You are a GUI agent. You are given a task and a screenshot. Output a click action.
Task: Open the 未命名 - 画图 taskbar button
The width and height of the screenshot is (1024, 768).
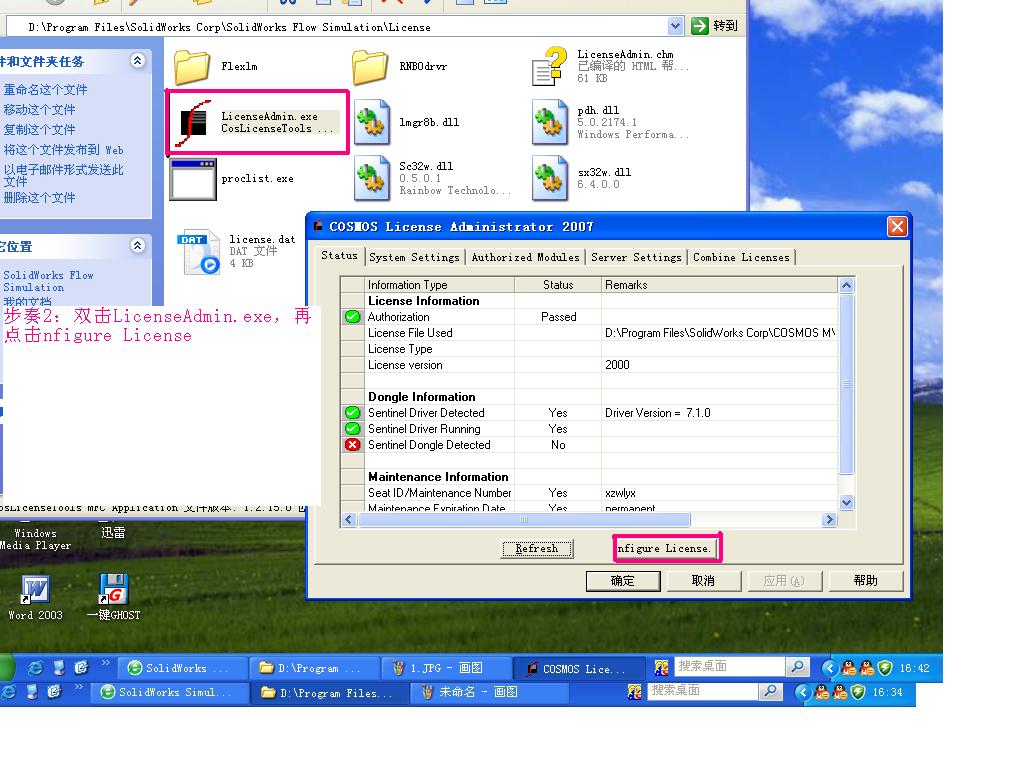click(x=488, y=692)
